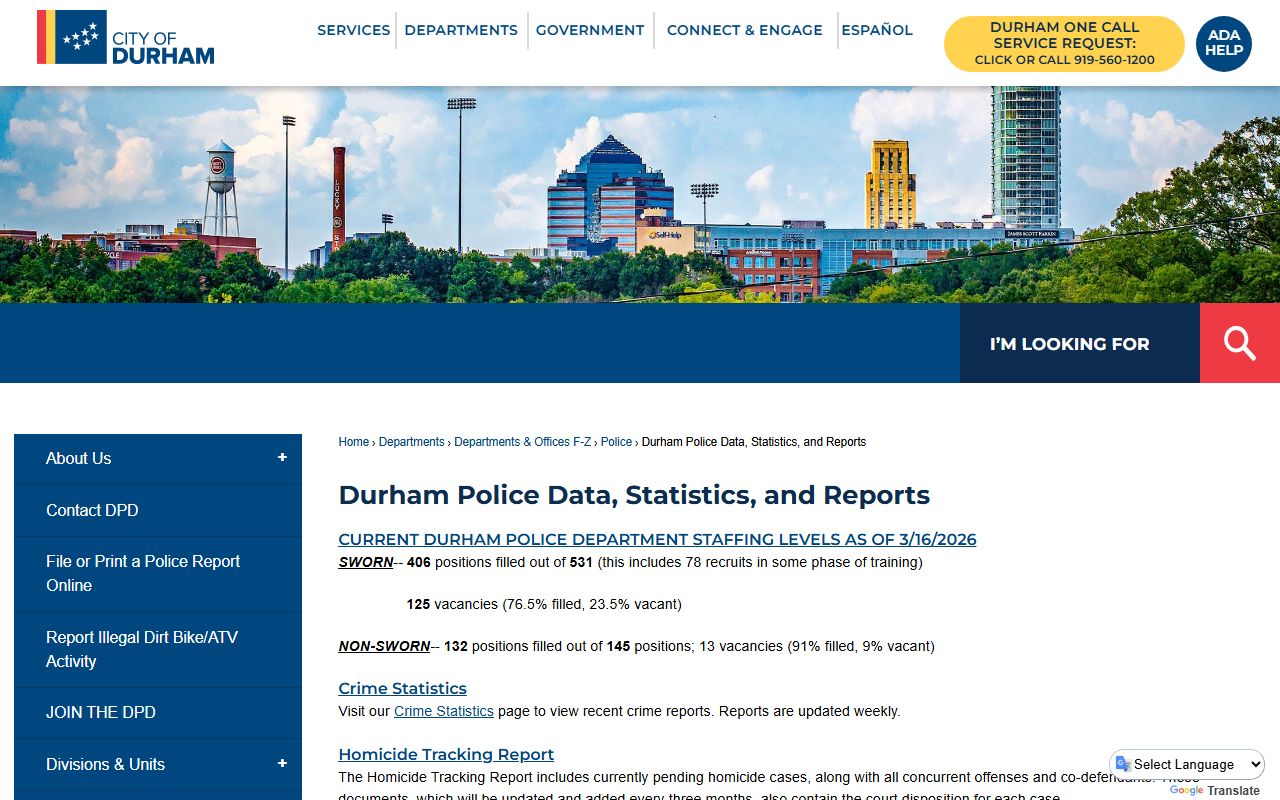
Task: Open Report Illegal Dirt Bike/ATV Activity
Action: tap(157, 649)
